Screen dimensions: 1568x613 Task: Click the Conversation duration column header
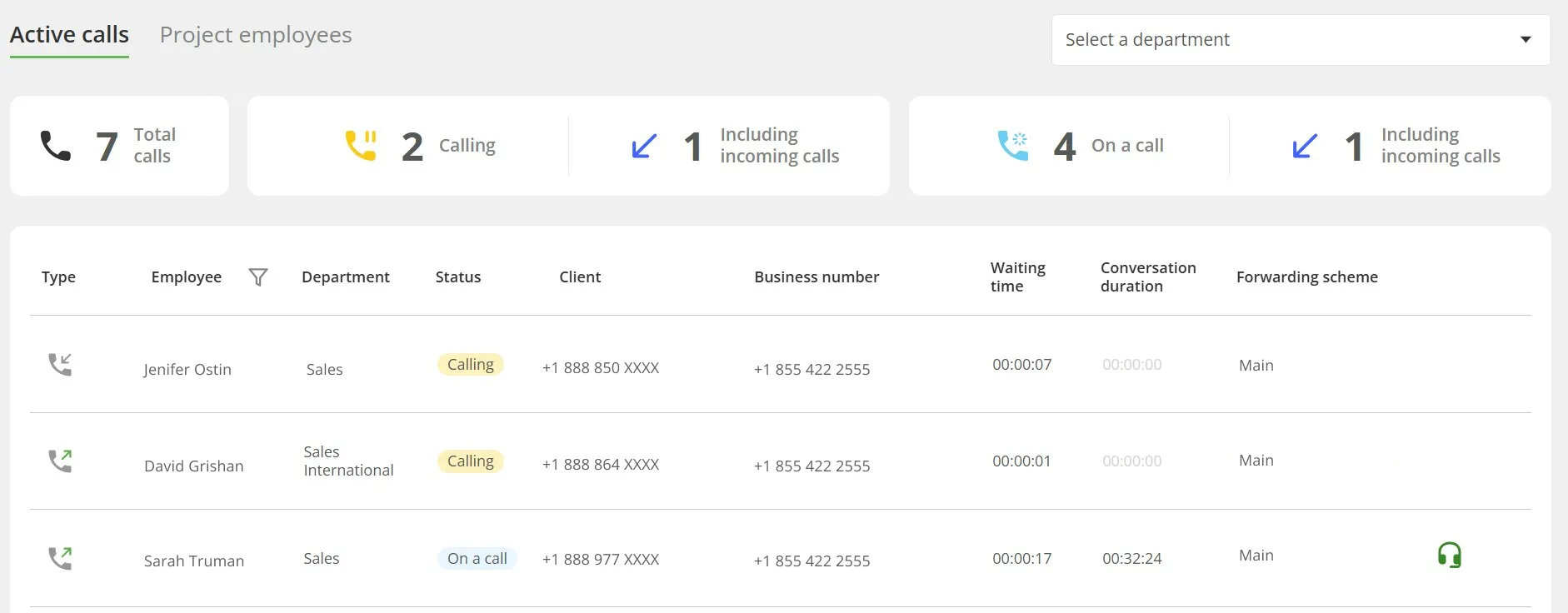click(x=1147, y=277)
